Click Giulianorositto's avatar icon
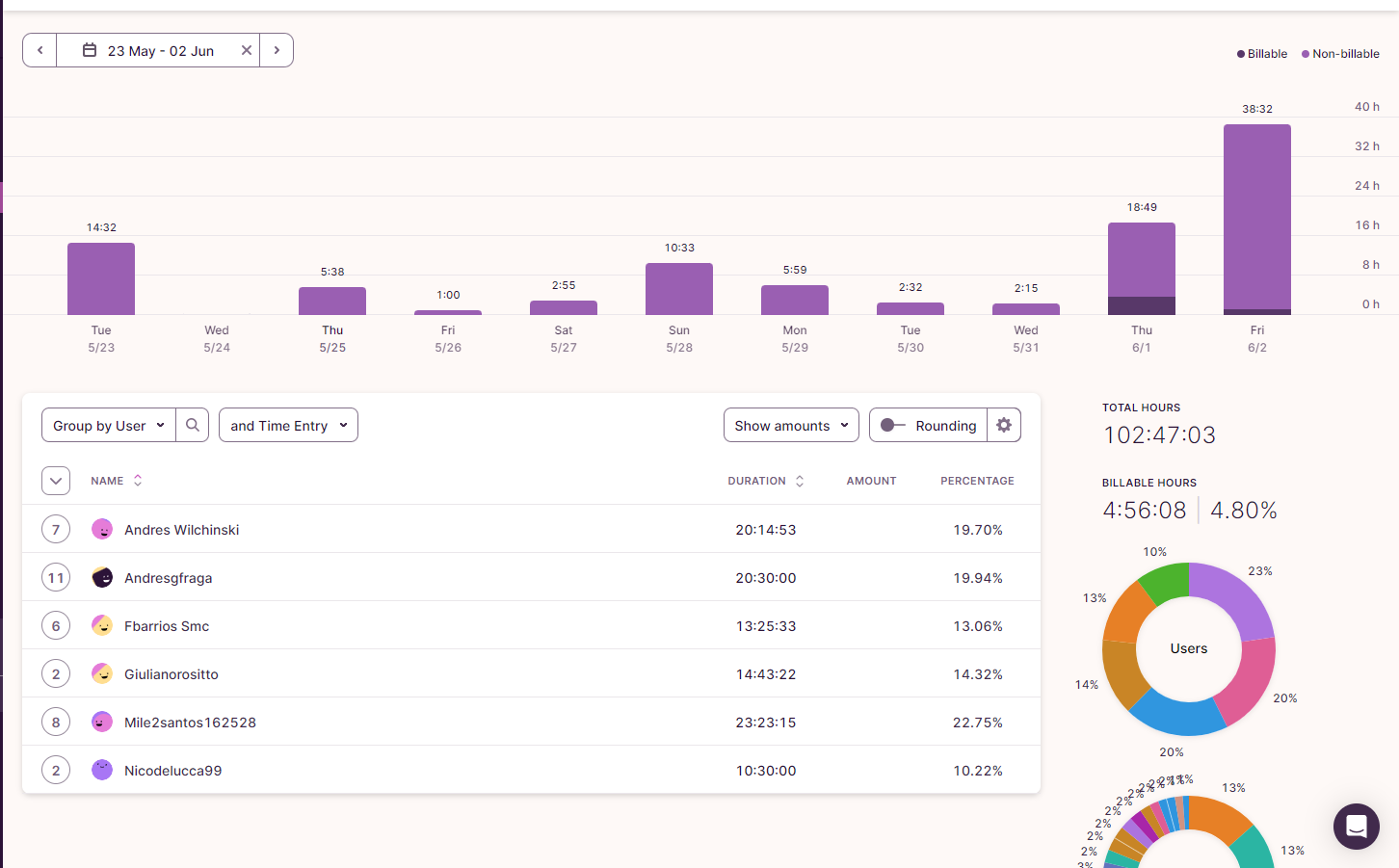The width and height of the screenshot is (1399, 868). [x=102, y=673]
